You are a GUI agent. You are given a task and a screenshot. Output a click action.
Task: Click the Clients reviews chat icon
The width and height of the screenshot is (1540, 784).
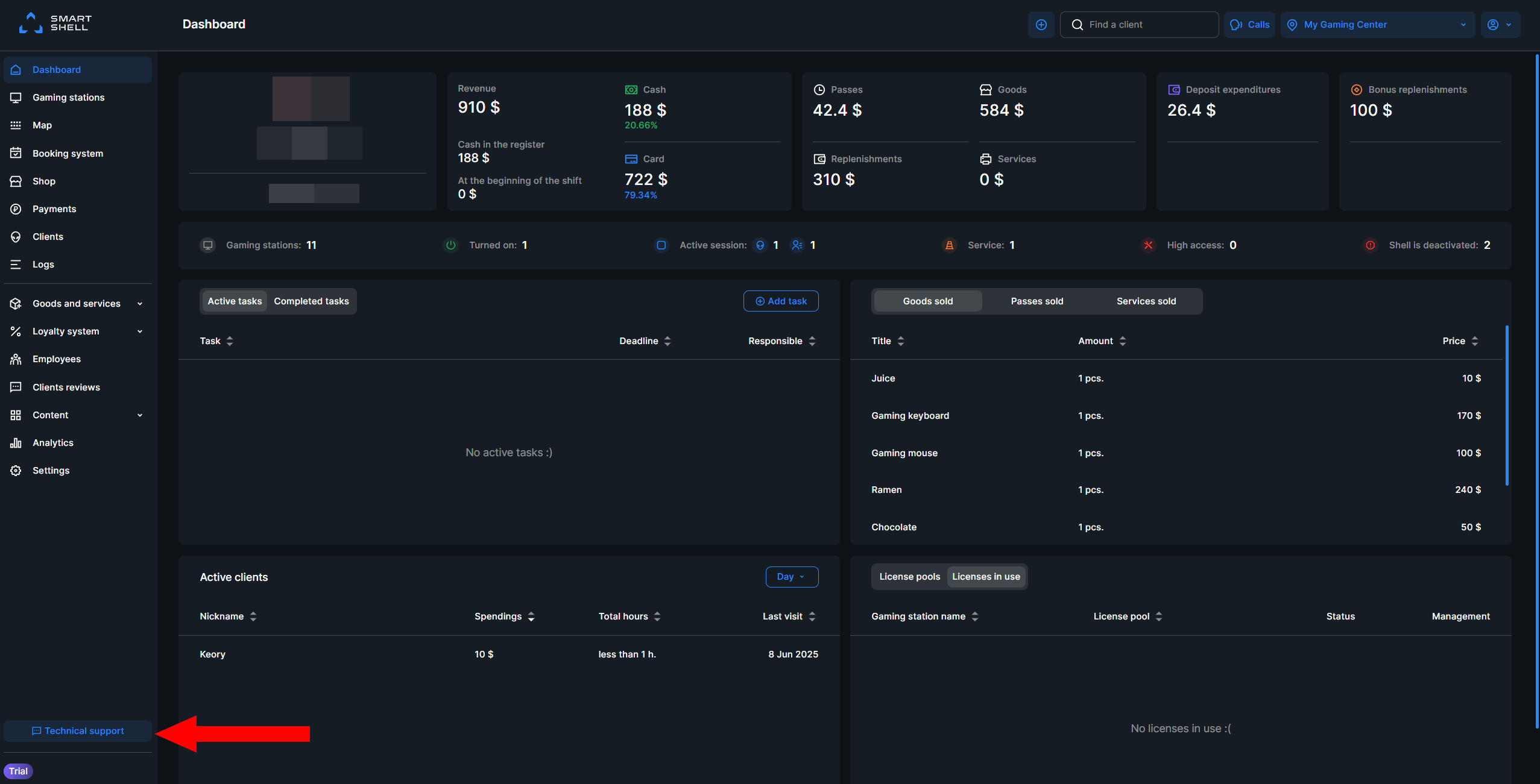point(16,387)
